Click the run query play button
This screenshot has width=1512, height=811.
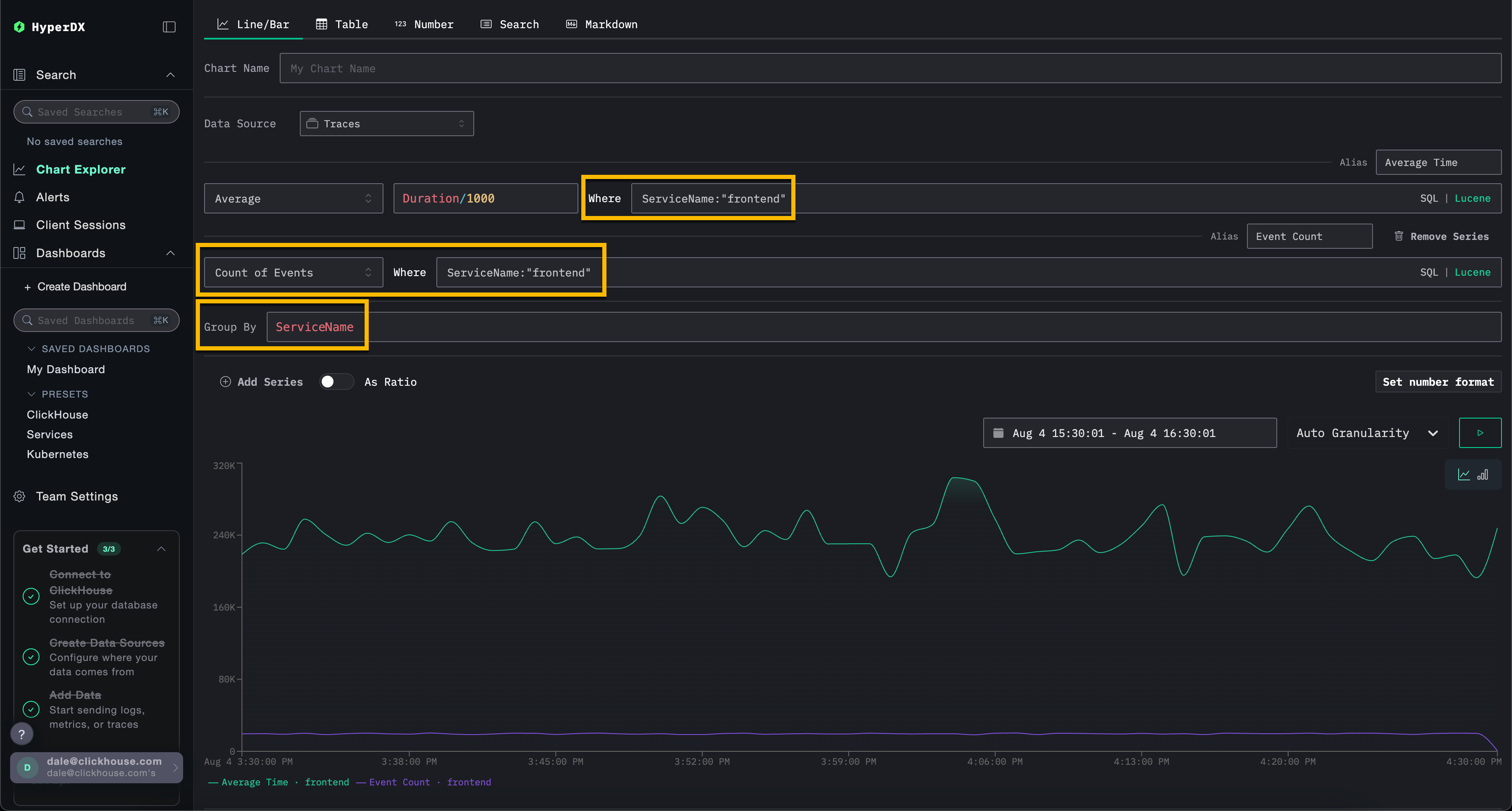coord(1480,433)
